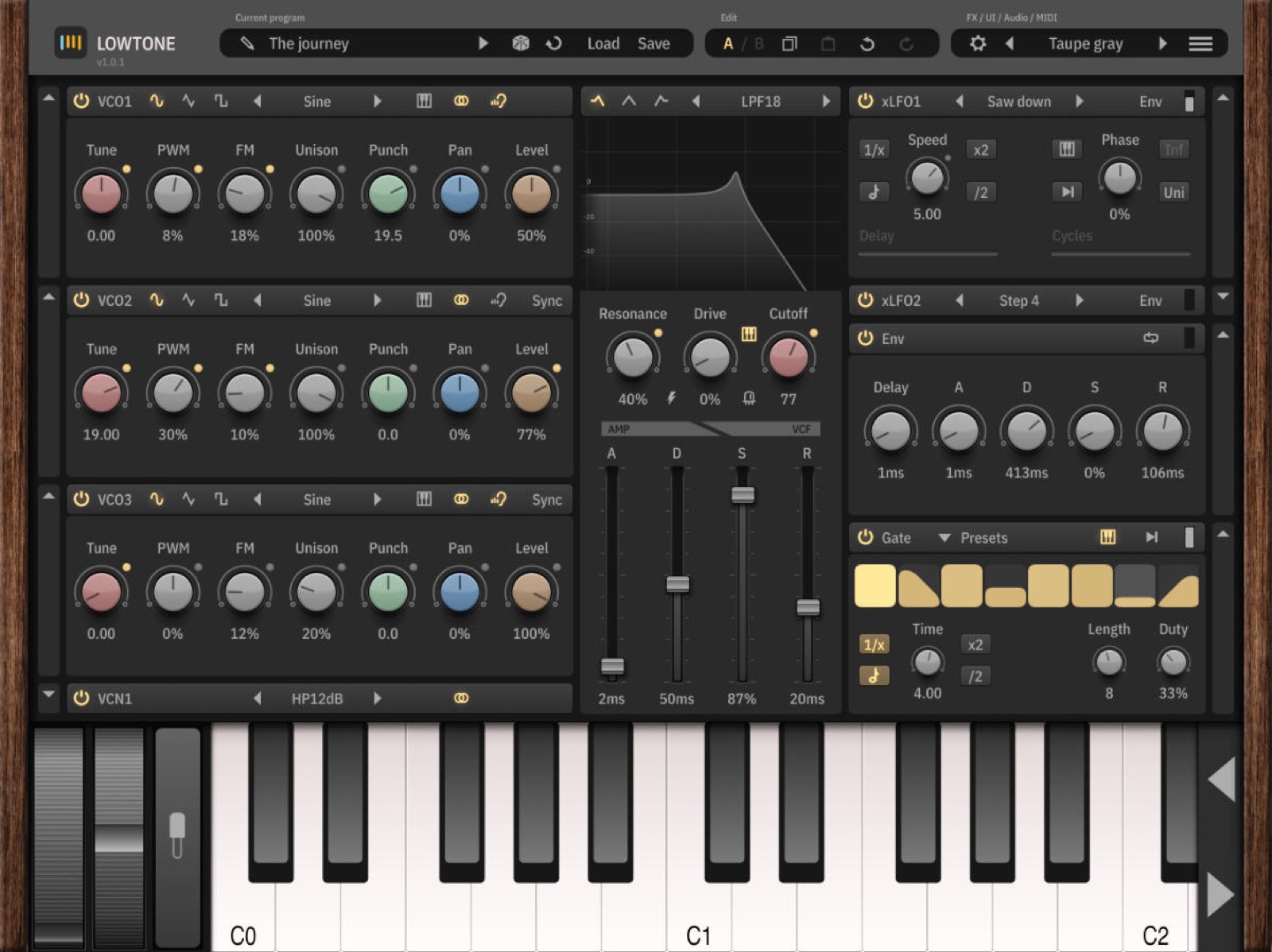The width and height of the screenshot is (1272, 952).
Task: Click the lightning bolt icon below Resonance
Action: point(672,398)
